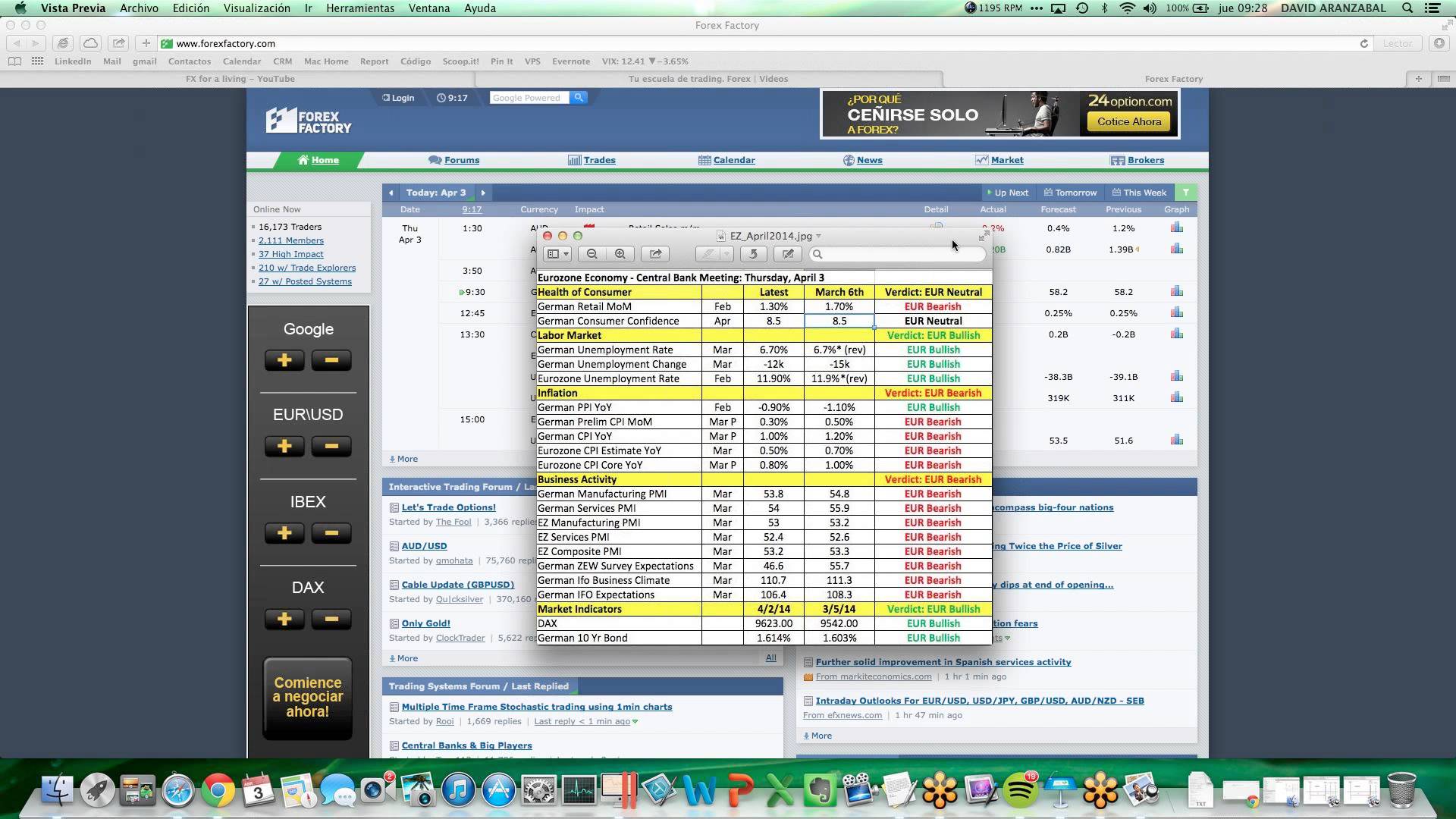Click the Preview search field
This screenshot has height=819, width=1456.
coord(899,255)
